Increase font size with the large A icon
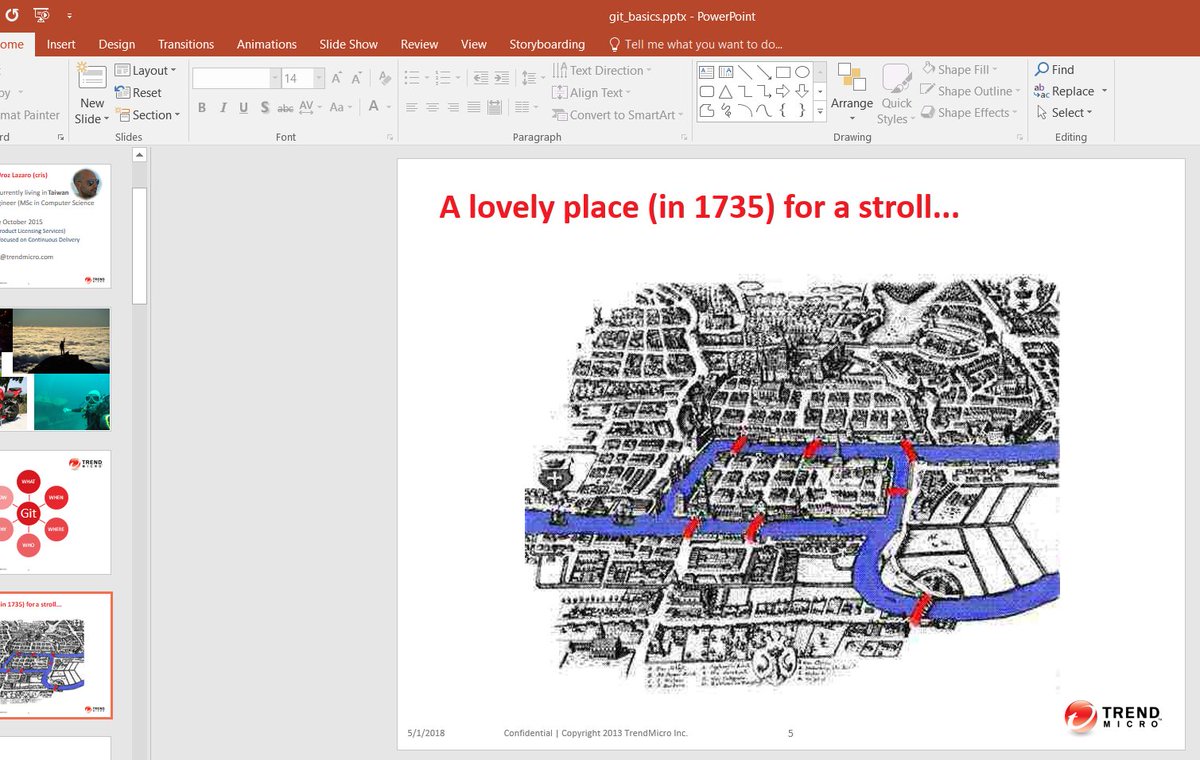Image resolution: width=1200 pixels, height=760 pixels. click(338, 78)
